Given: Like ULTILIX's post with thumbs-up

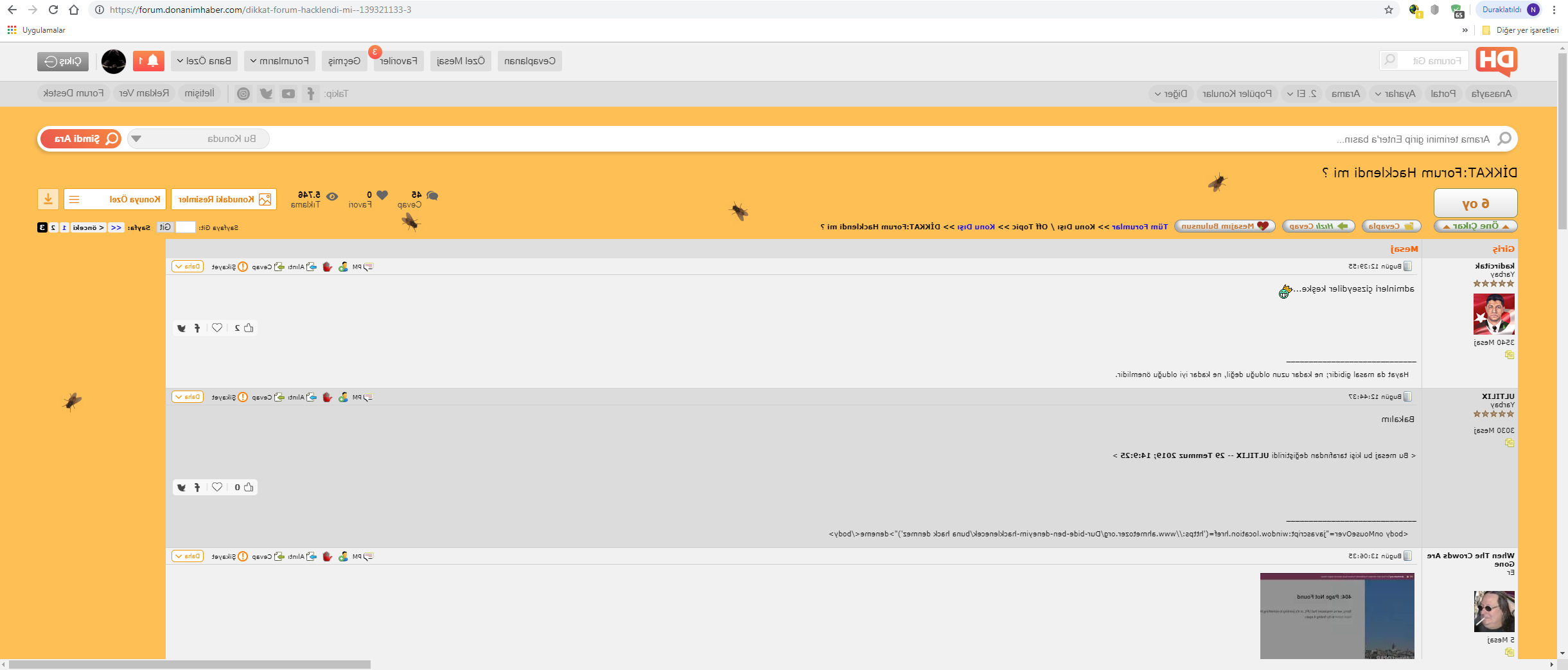Looking at the screenshot, I should 249,488.
